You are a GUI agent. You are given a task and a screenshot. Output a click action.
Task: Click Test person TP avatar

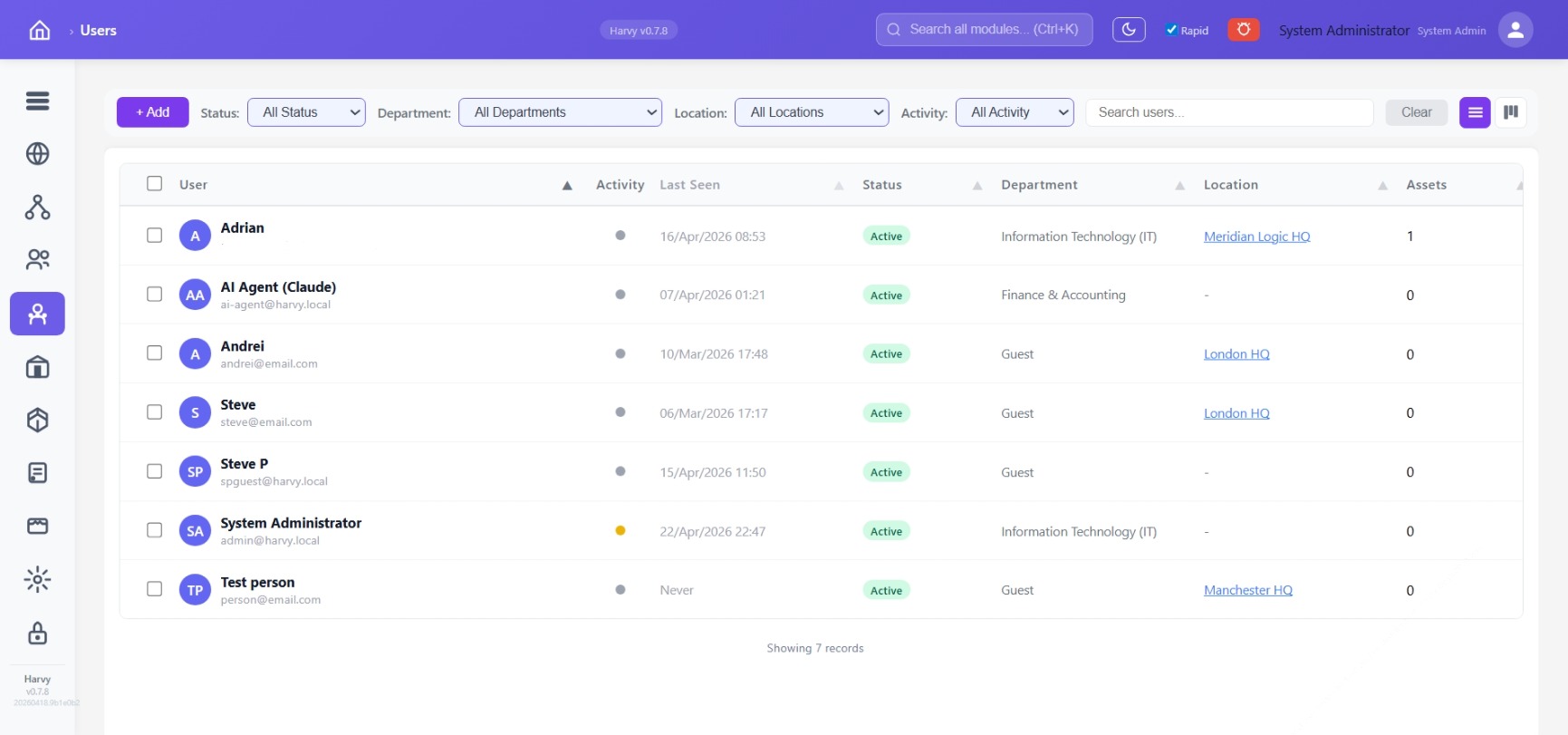[x=195, y=590]
